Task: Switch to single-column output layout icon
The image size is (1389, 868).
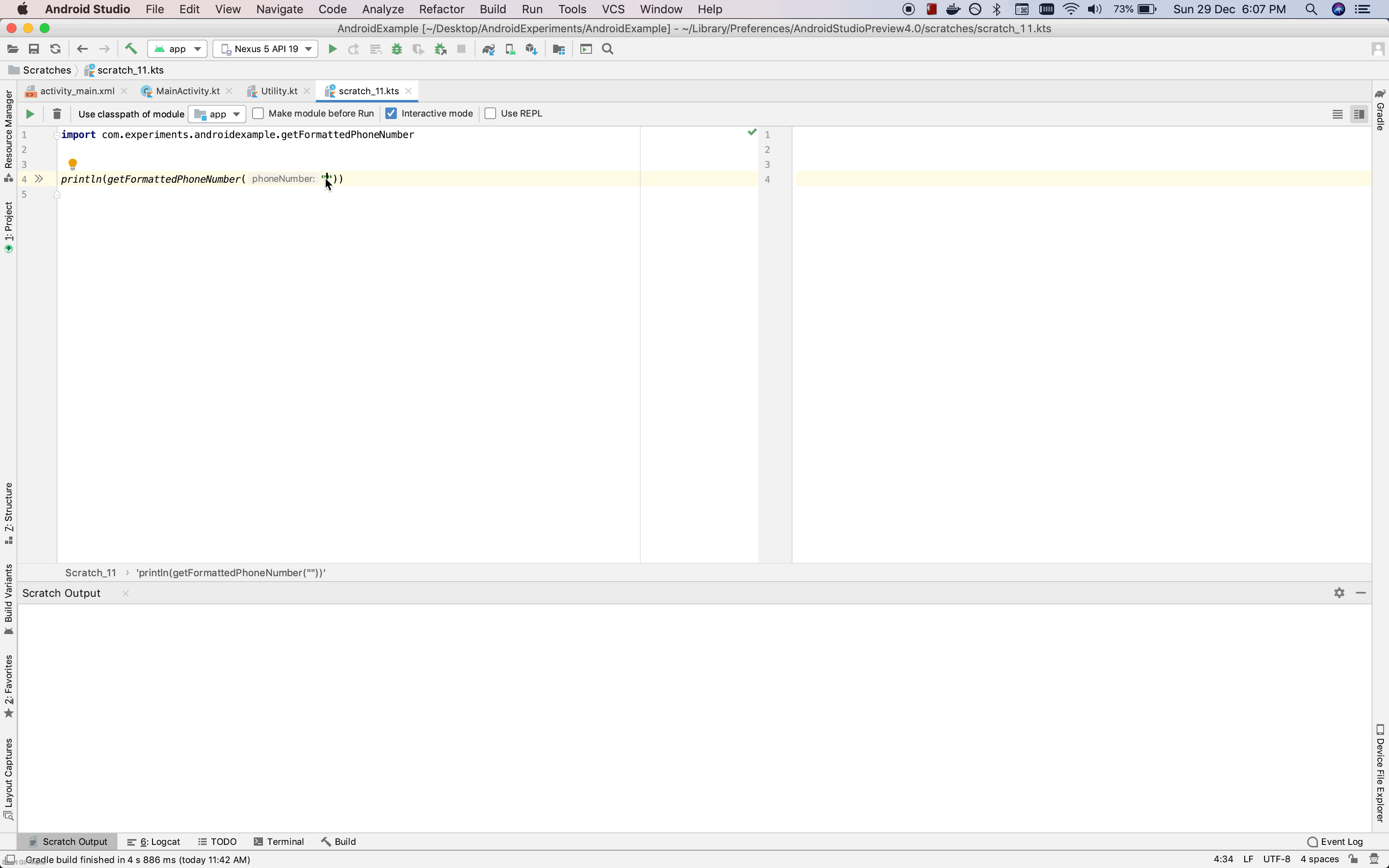Action: pos(1337,114)
